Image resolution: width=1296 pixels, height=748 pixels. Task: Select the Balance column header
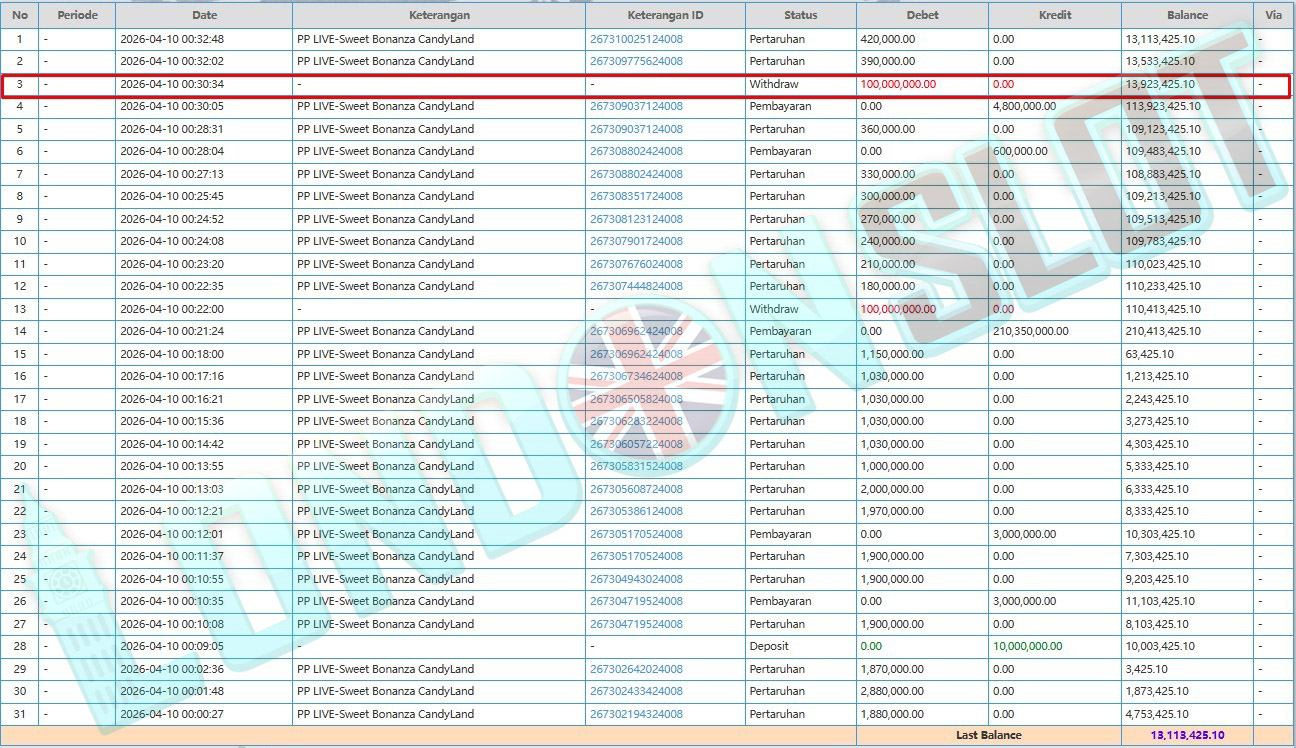[x=1187, y=15]
